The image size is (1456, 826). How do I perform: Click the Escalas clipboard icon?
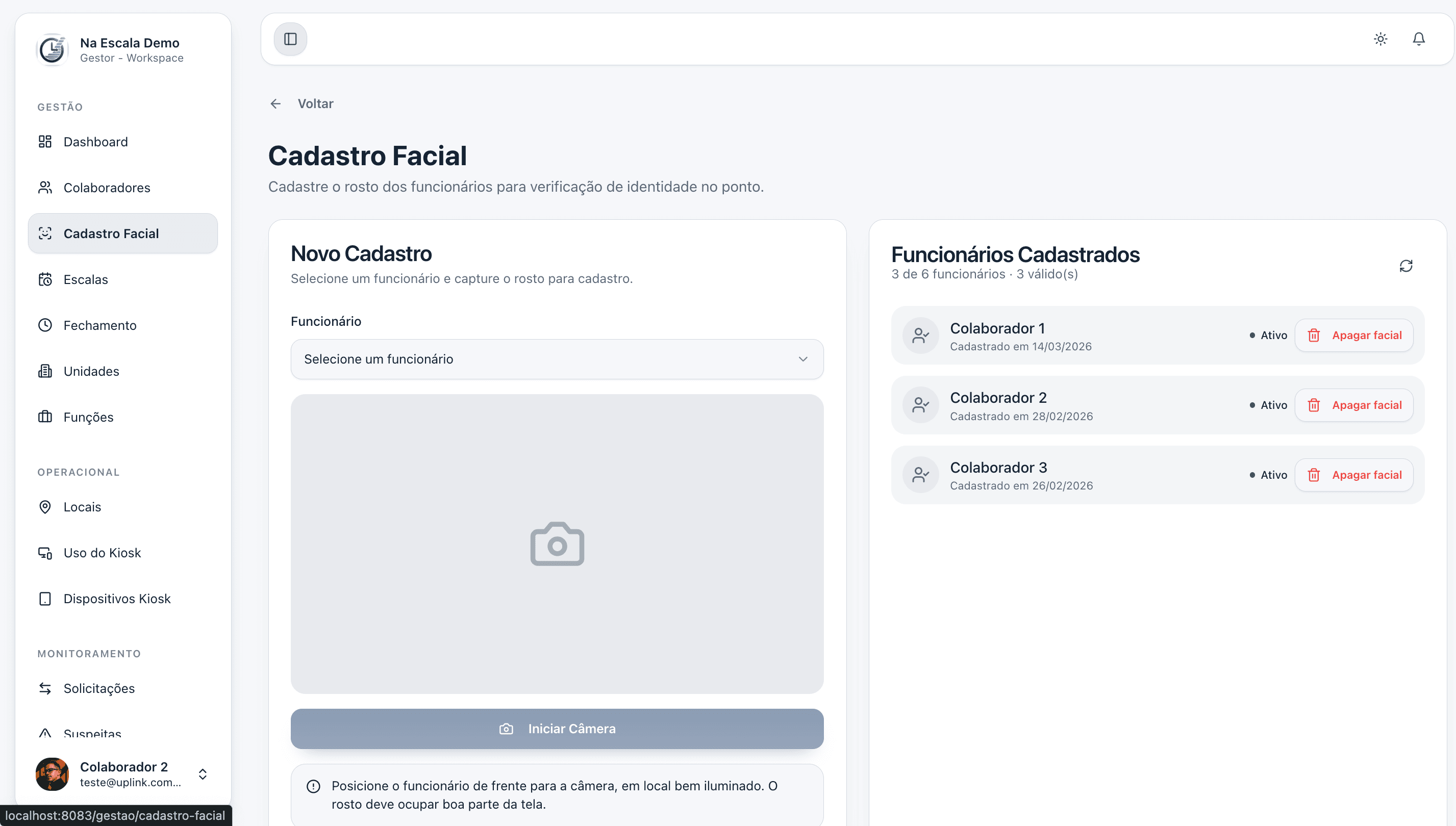pos(45,279)
